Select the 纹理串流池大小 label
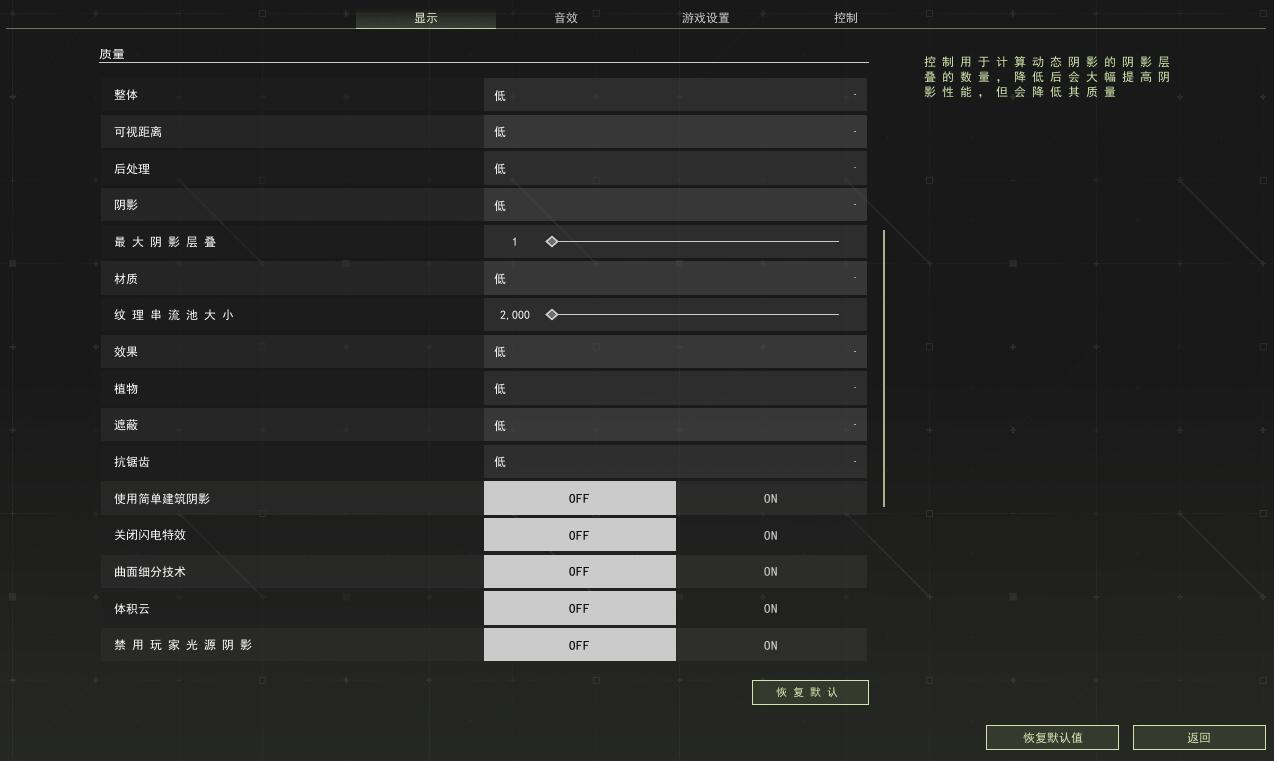Viewport: 1274px width, 761px height. click(174, 315)
